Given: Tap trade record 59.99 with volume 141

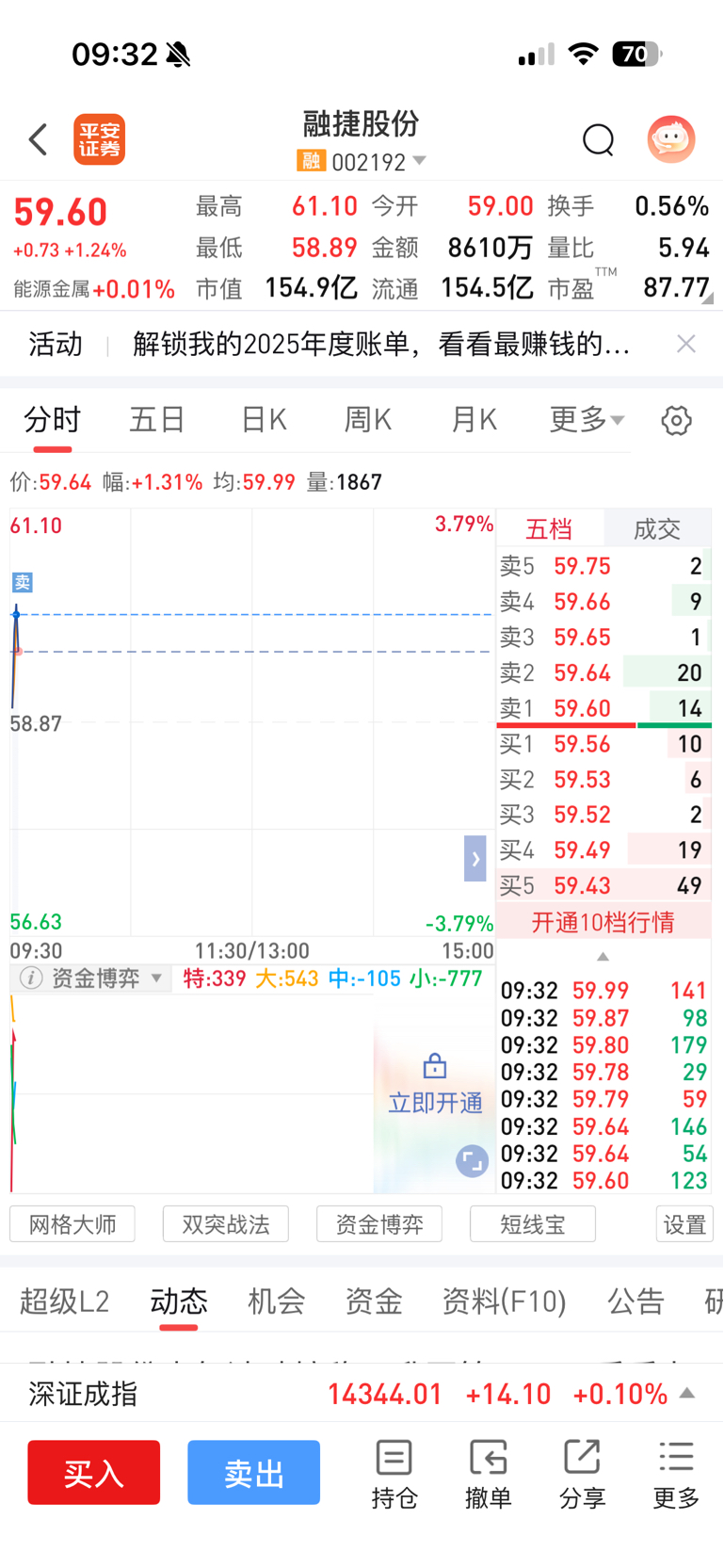Looking at the screenshot, I should 603,991.
